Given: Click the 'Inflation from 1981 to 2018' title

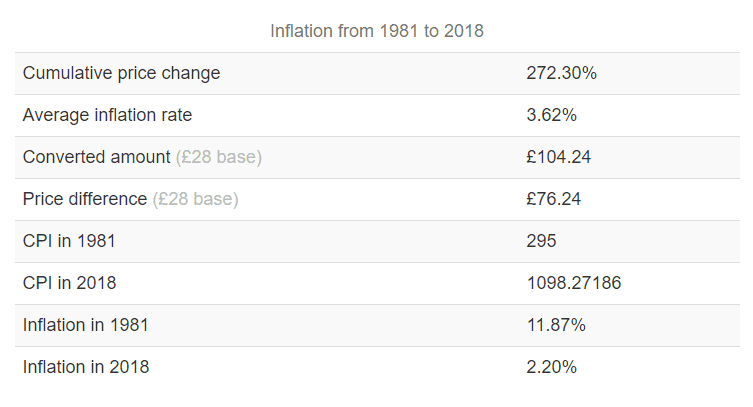Looking at the screenshot, I should click(x=376, y=31).
